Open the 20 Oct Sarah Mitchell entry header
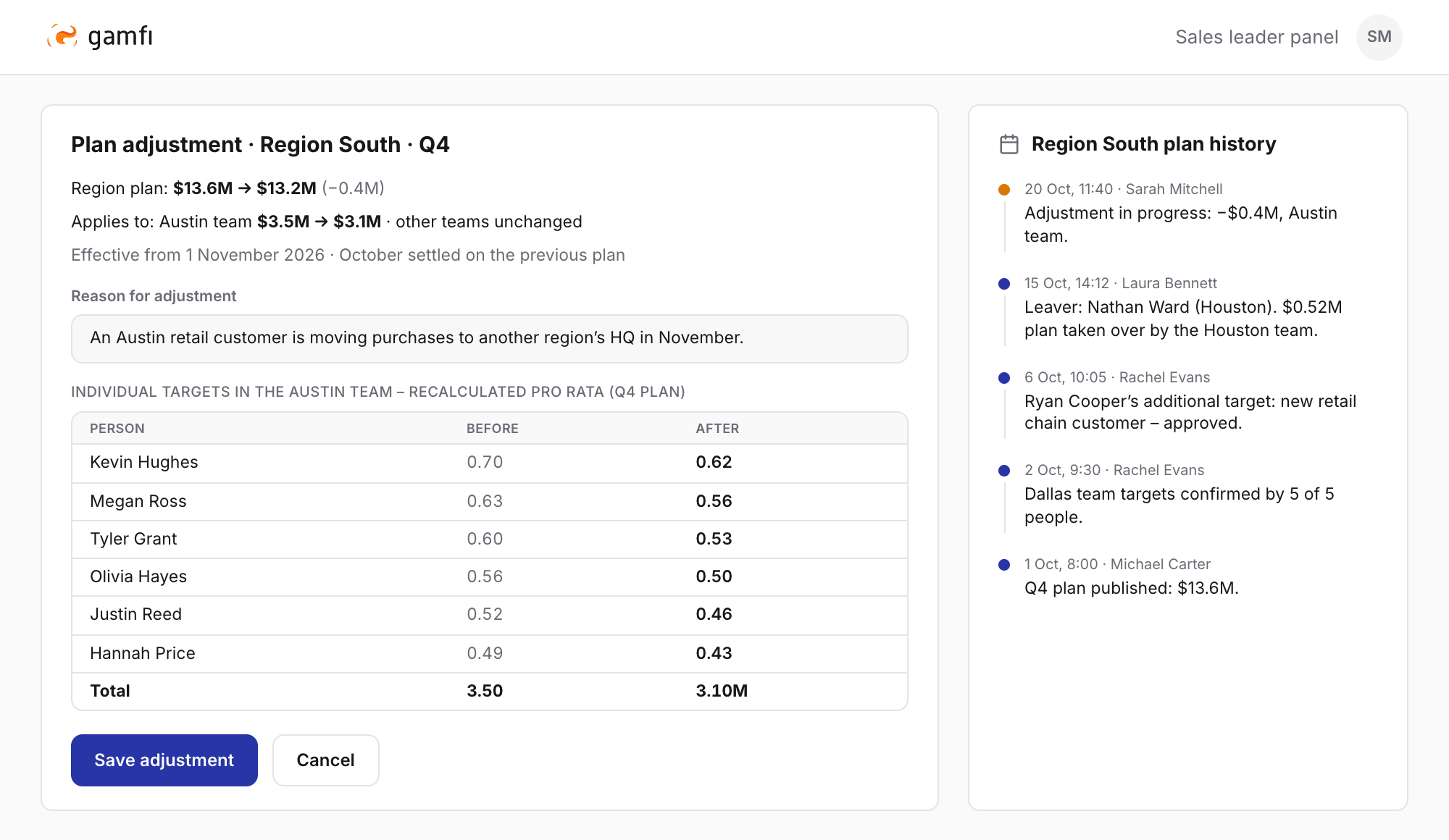The image size is (1449, 840). [x=1123, y=189]
